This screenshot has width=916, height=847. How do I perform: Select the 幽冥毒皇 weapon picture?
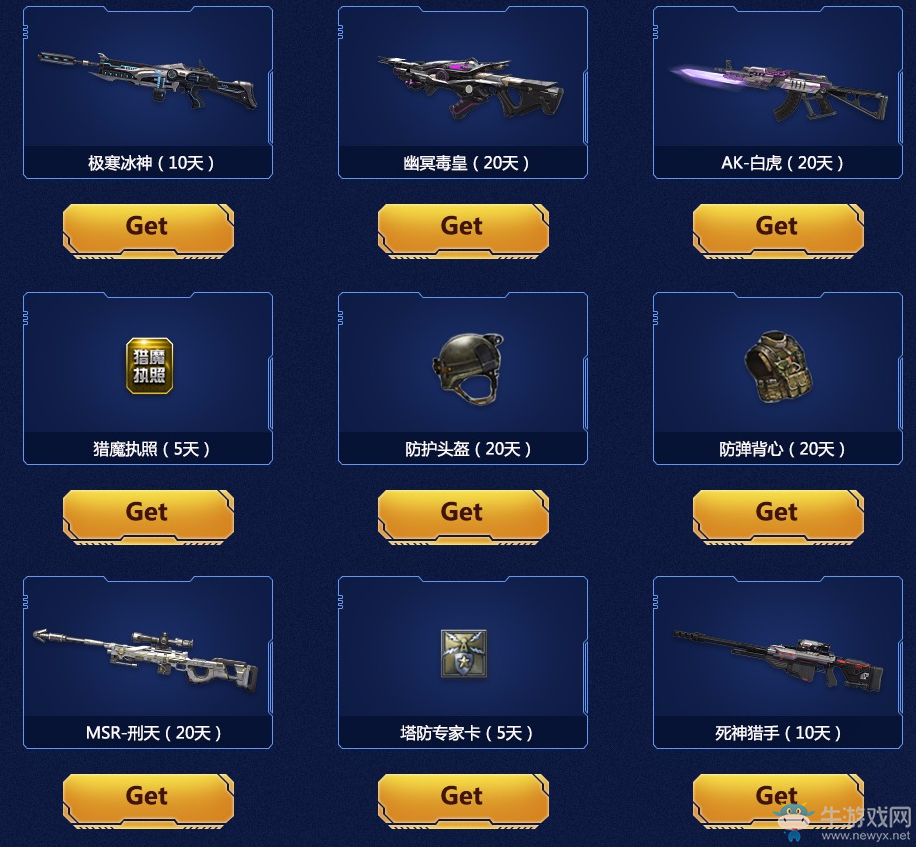tap(470, 88)
